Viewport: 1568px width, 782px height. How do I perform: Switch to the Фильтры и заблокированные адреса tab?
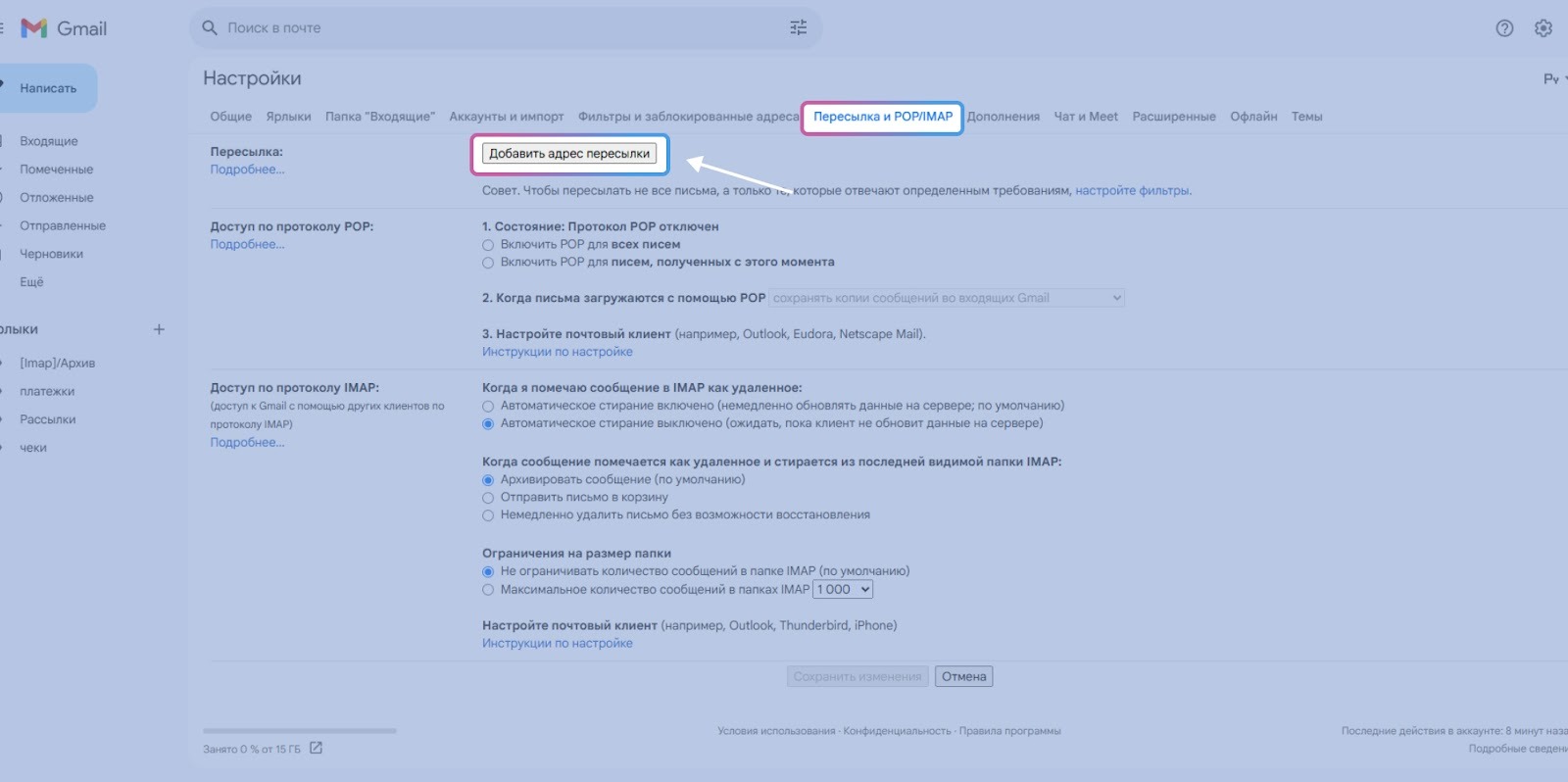pos(688,117)
